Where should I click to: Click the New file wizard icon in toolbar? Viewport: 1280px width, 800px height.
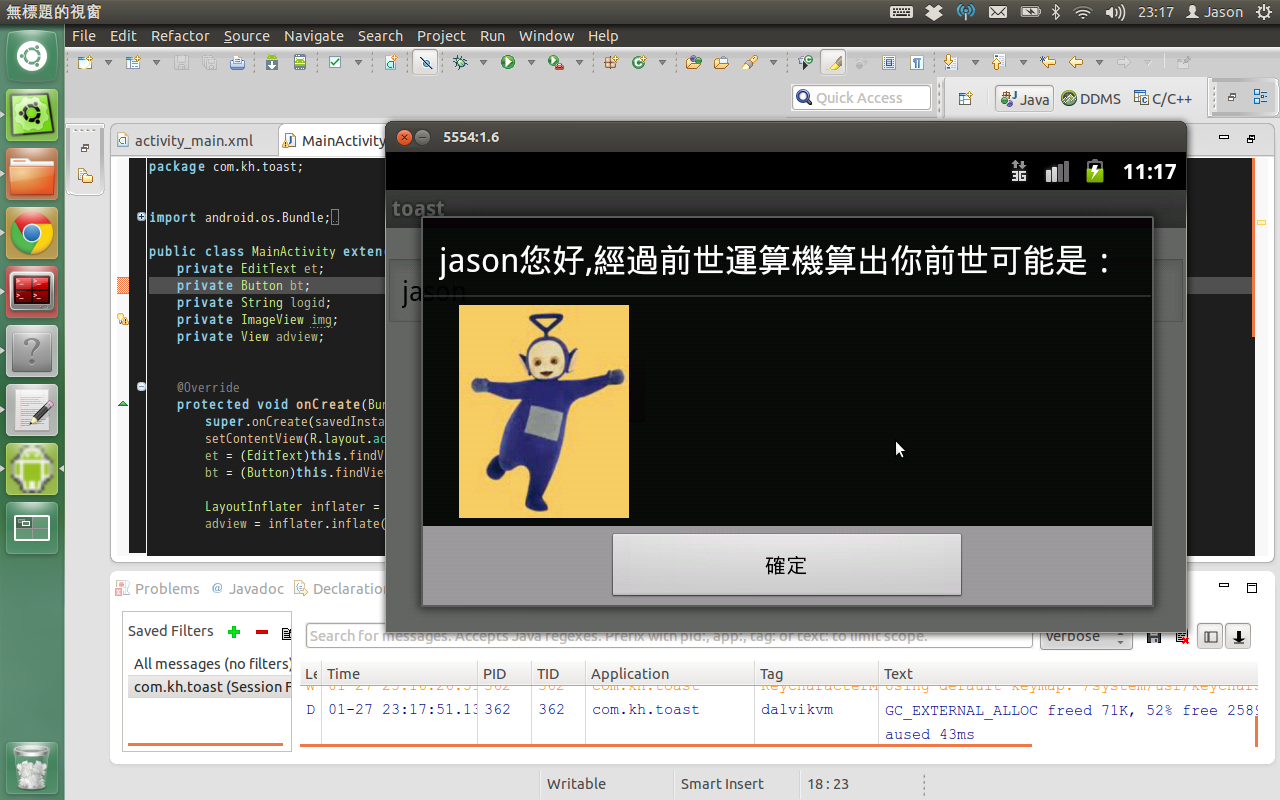click(x=85, y=62)
